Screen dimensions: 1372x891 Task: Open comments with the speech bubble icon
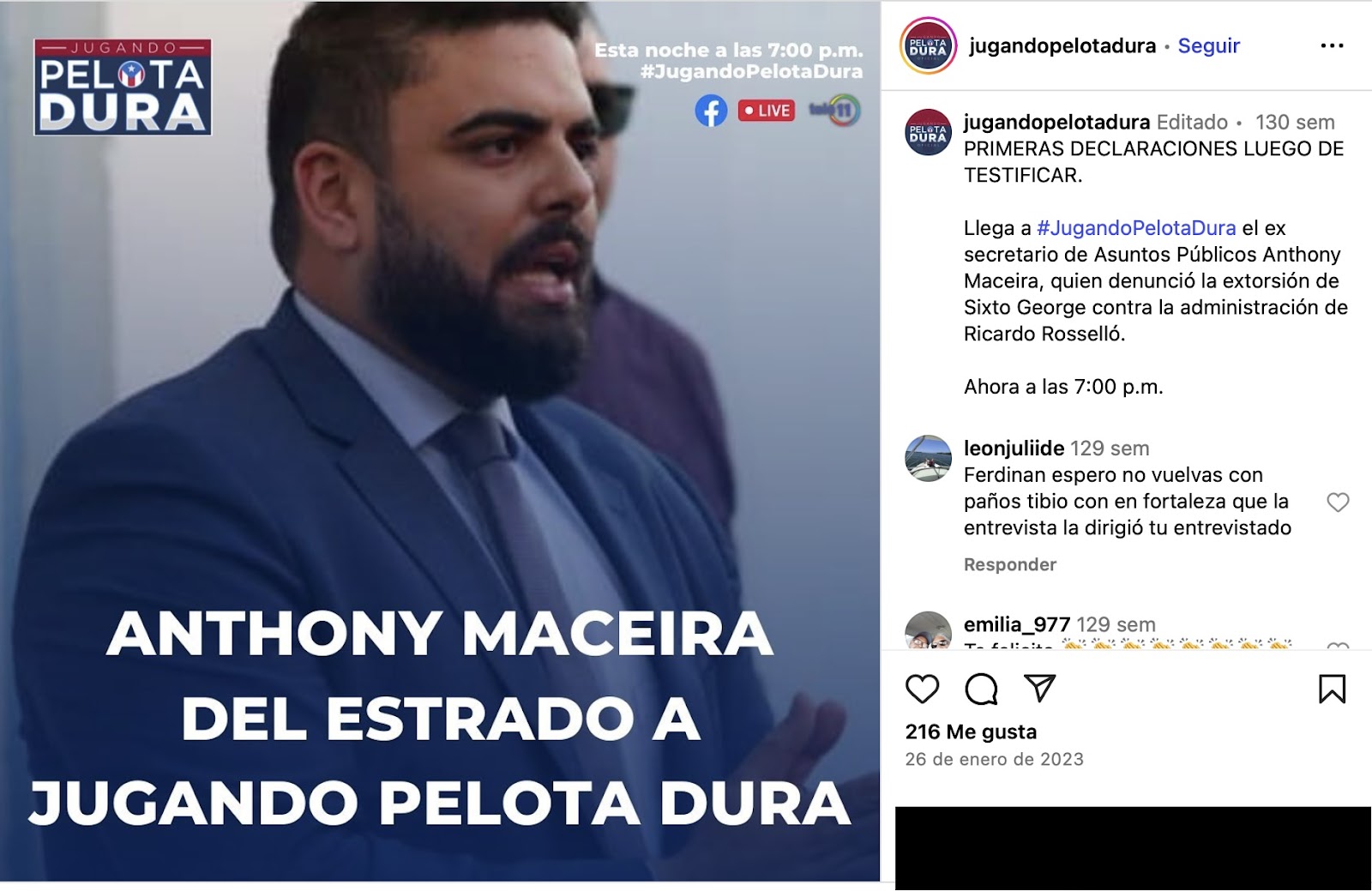[x=981, y=689]
